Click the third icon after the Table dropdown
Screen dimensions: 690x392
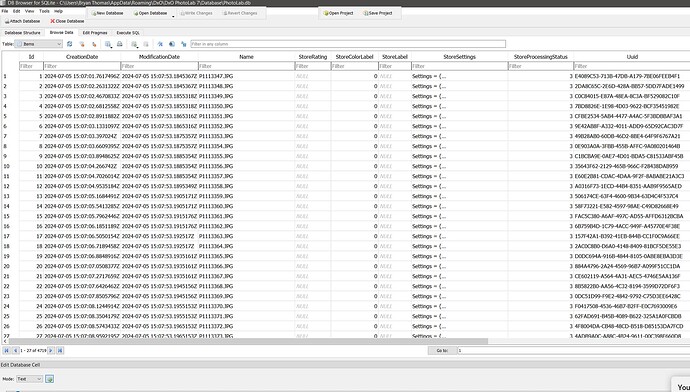[94, 44]
